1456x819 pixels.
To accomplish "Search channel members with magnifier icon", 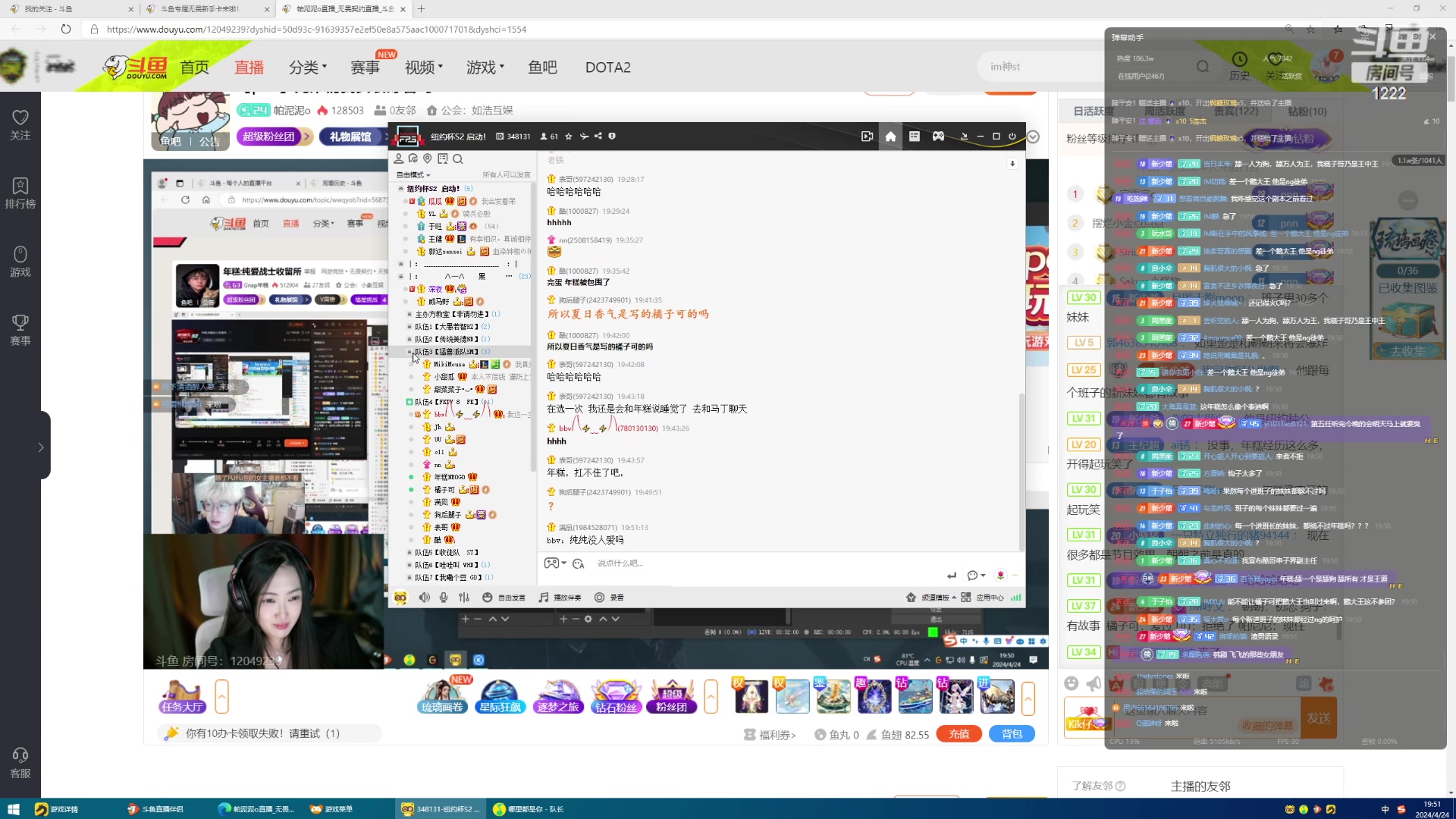I will pyautogui.click(x=457, y=158).
